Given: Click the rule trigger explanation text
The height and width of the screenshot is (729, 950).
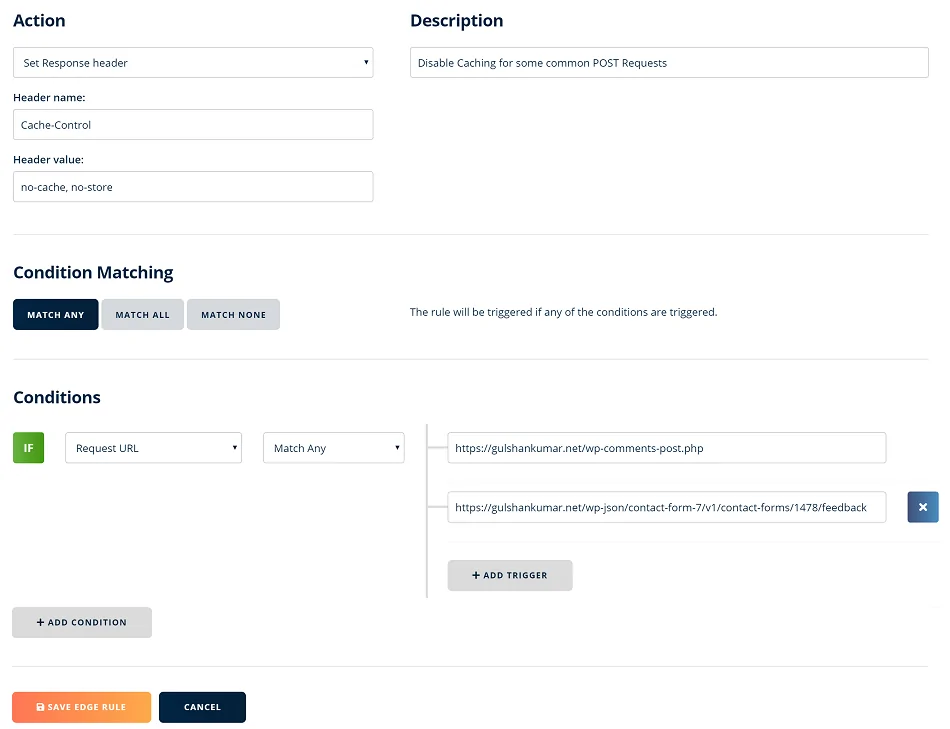Looking at the screenshot, I should pos(563,312).
